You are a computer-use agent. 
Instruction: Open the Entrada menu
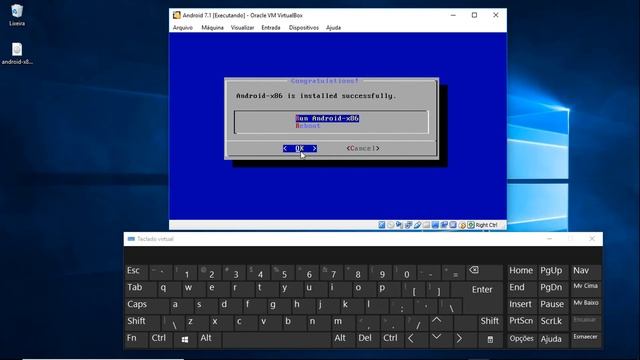[x=271, y=28]
